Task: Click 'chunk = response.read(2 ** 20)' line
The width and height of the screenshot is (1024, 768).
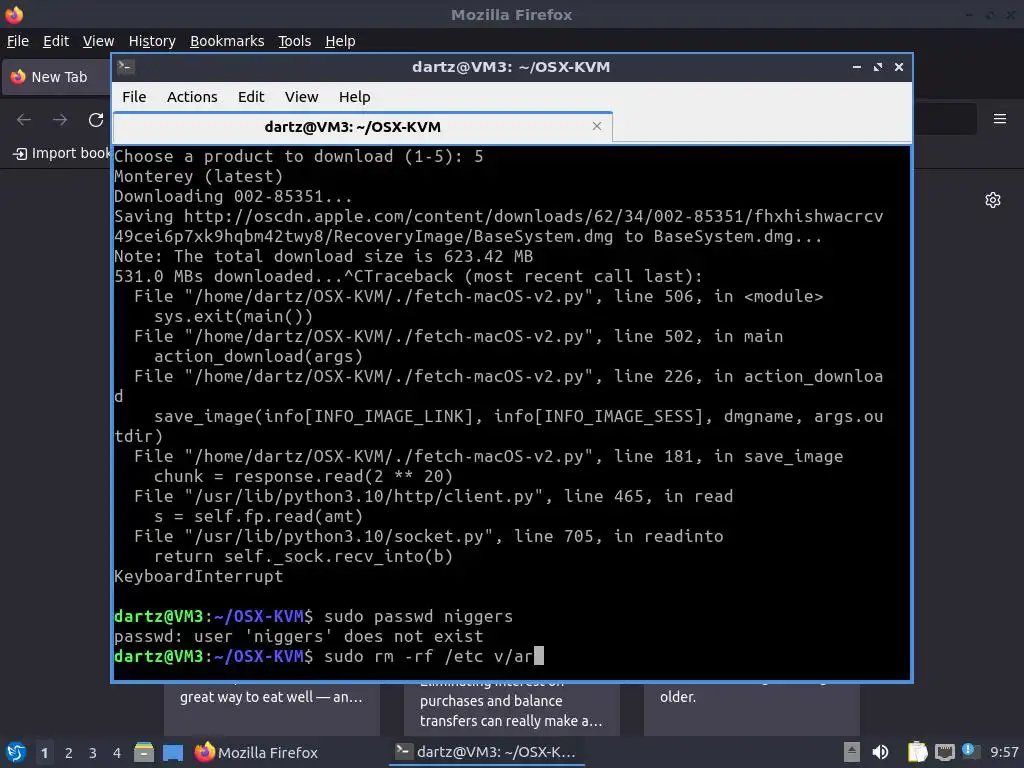Action: 303,476
